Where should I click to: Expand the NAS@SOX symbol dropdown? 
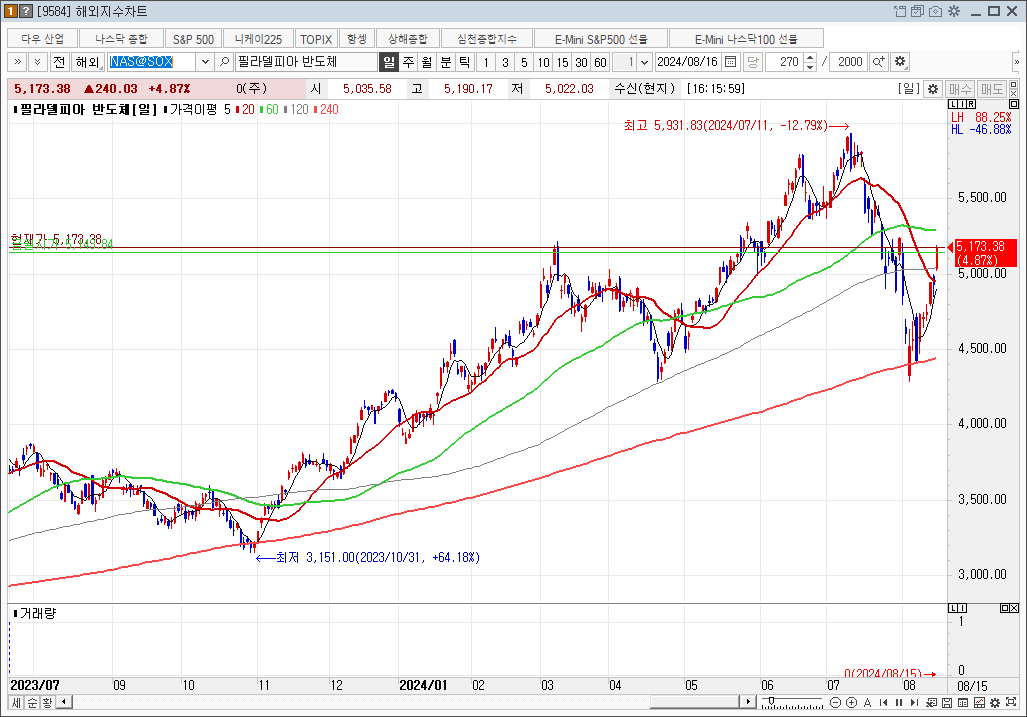[x=205, y=62]
